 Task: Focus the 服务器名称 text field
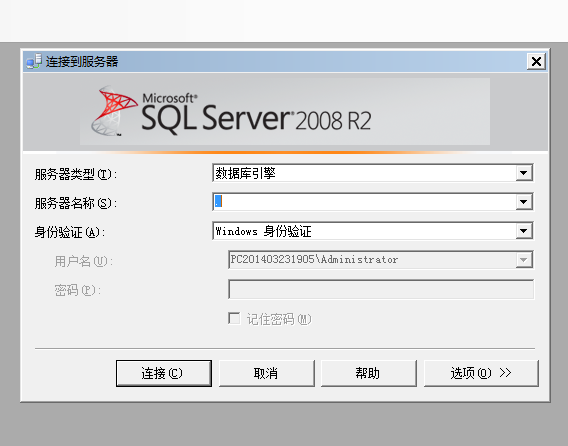click(x=364, y=202)
